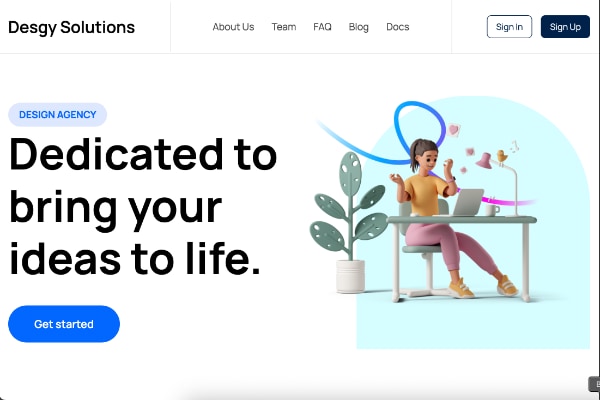Click the laptop in the illustration
Image resolution: width=600 pixels, height=400 pixels.
pyautogui.click(x=468, y=202)
